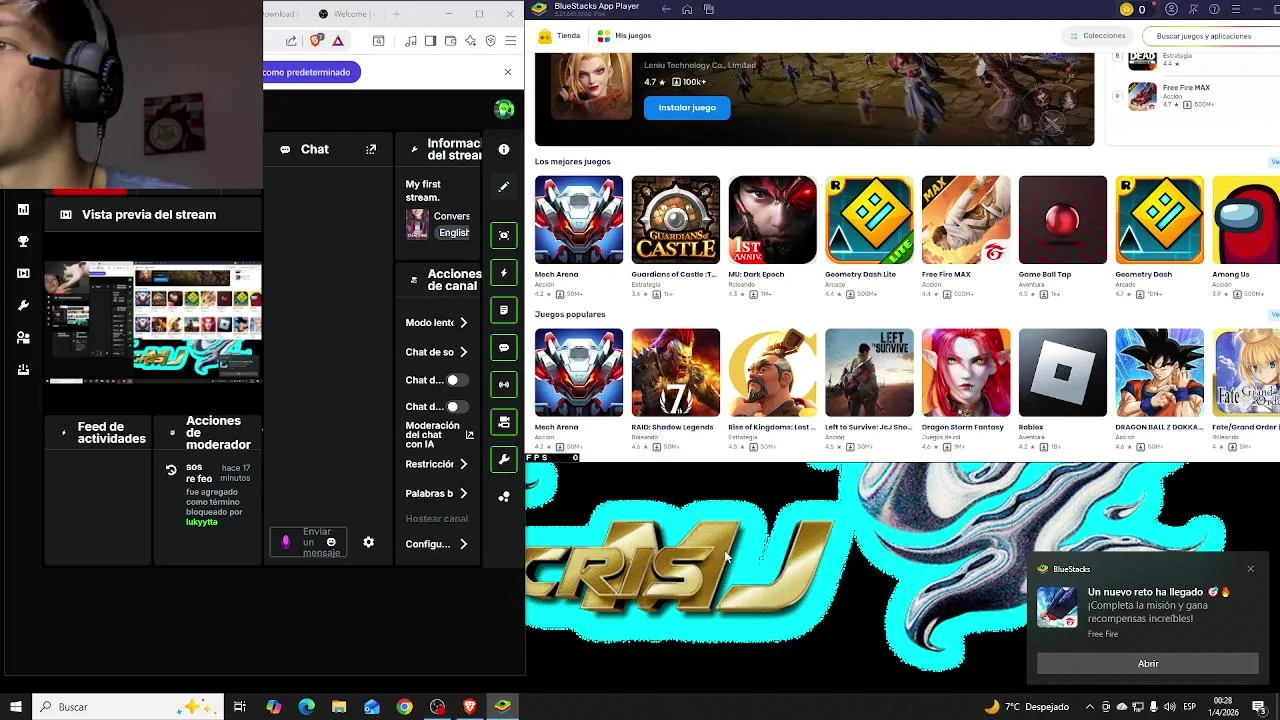This screenshot has height=720, width=1280.
Task: Open BlueStacks account profile icon
Action: (x=1171, y=9)
